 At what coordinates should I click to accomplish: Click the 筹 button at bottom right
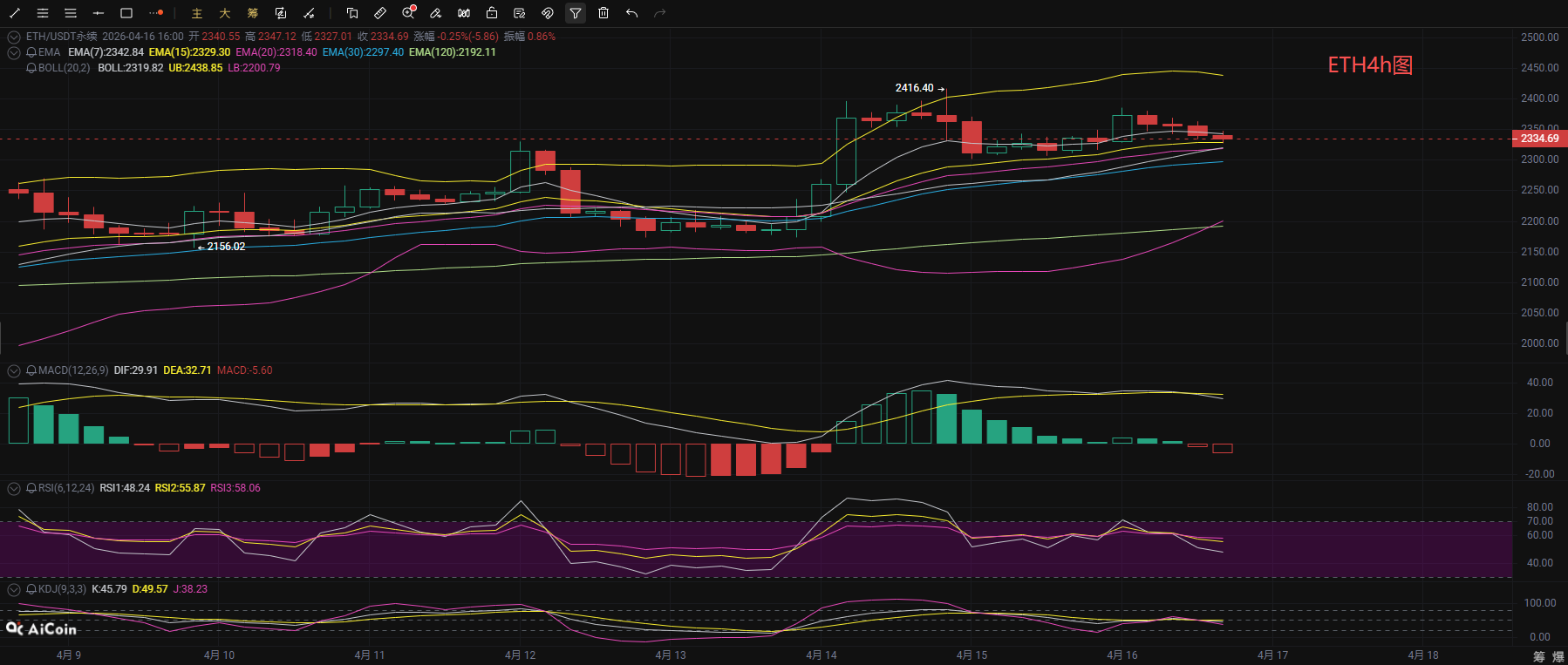point(1539,655)
